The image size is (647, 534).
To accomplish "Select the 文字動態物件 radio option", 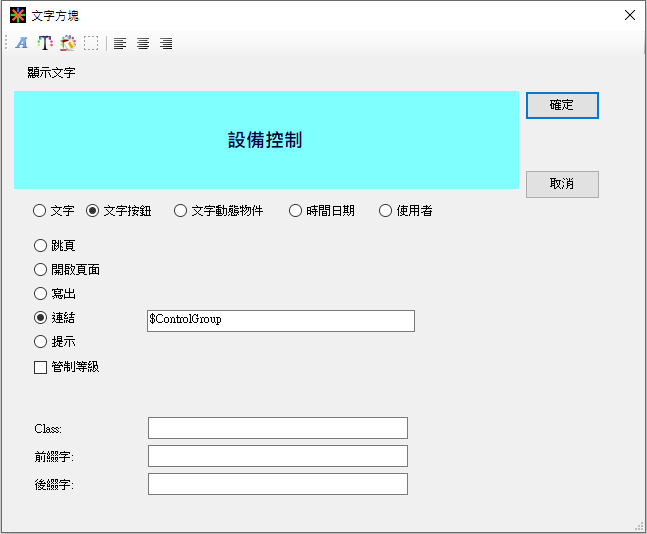I will click(x=181, y=211).
